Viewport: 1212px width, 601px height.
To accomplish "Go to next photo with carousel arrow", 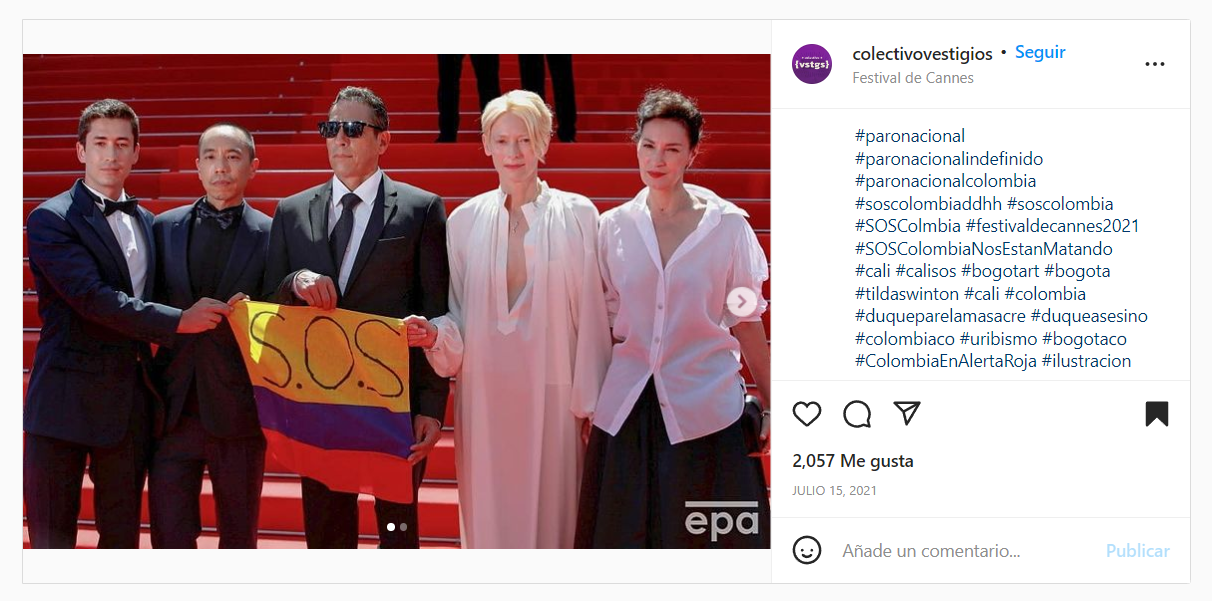I will 742,301.
